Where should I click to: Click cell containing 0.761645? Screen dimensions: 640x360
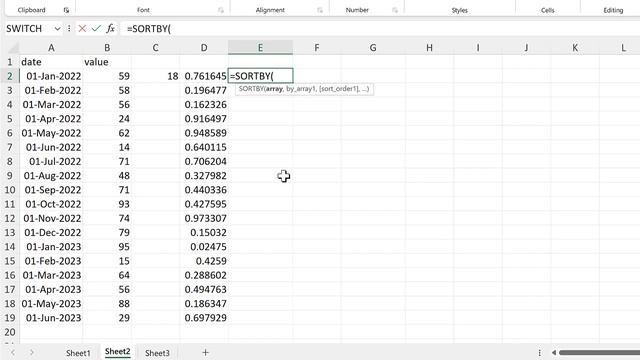tap(204, 76)
